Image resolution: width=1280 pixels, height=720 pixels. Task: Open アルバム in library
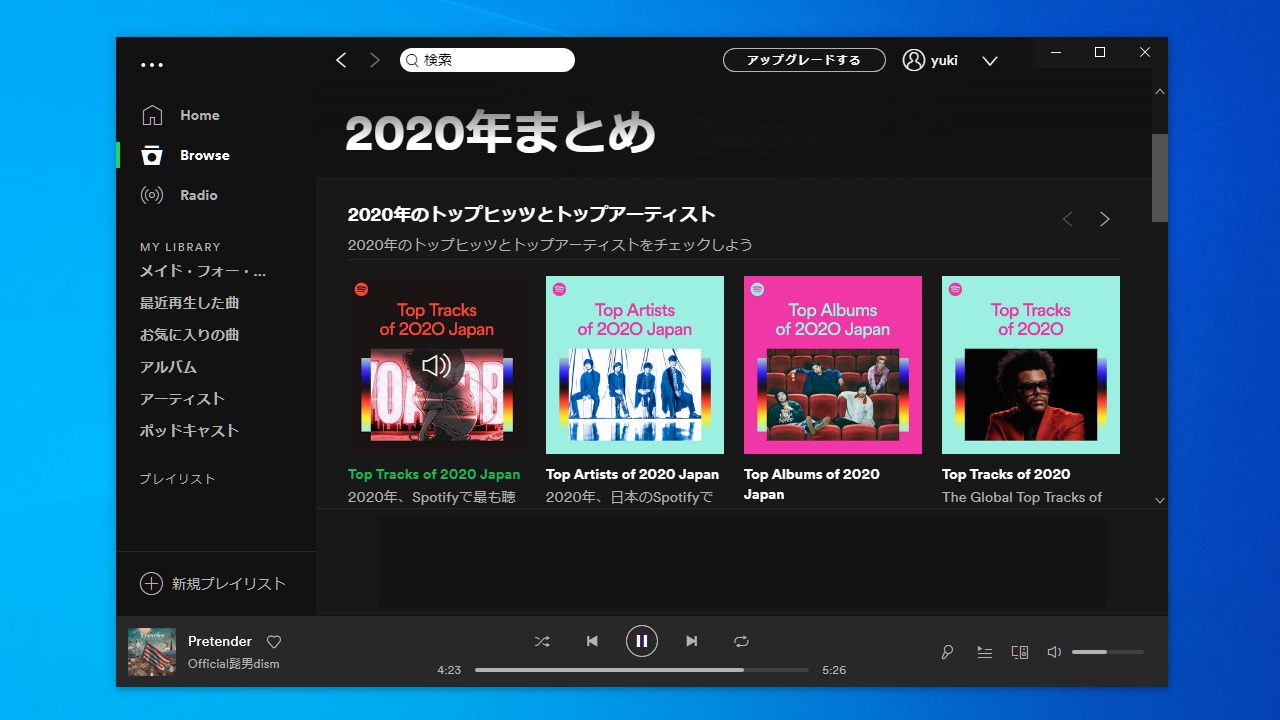[168, 367]
